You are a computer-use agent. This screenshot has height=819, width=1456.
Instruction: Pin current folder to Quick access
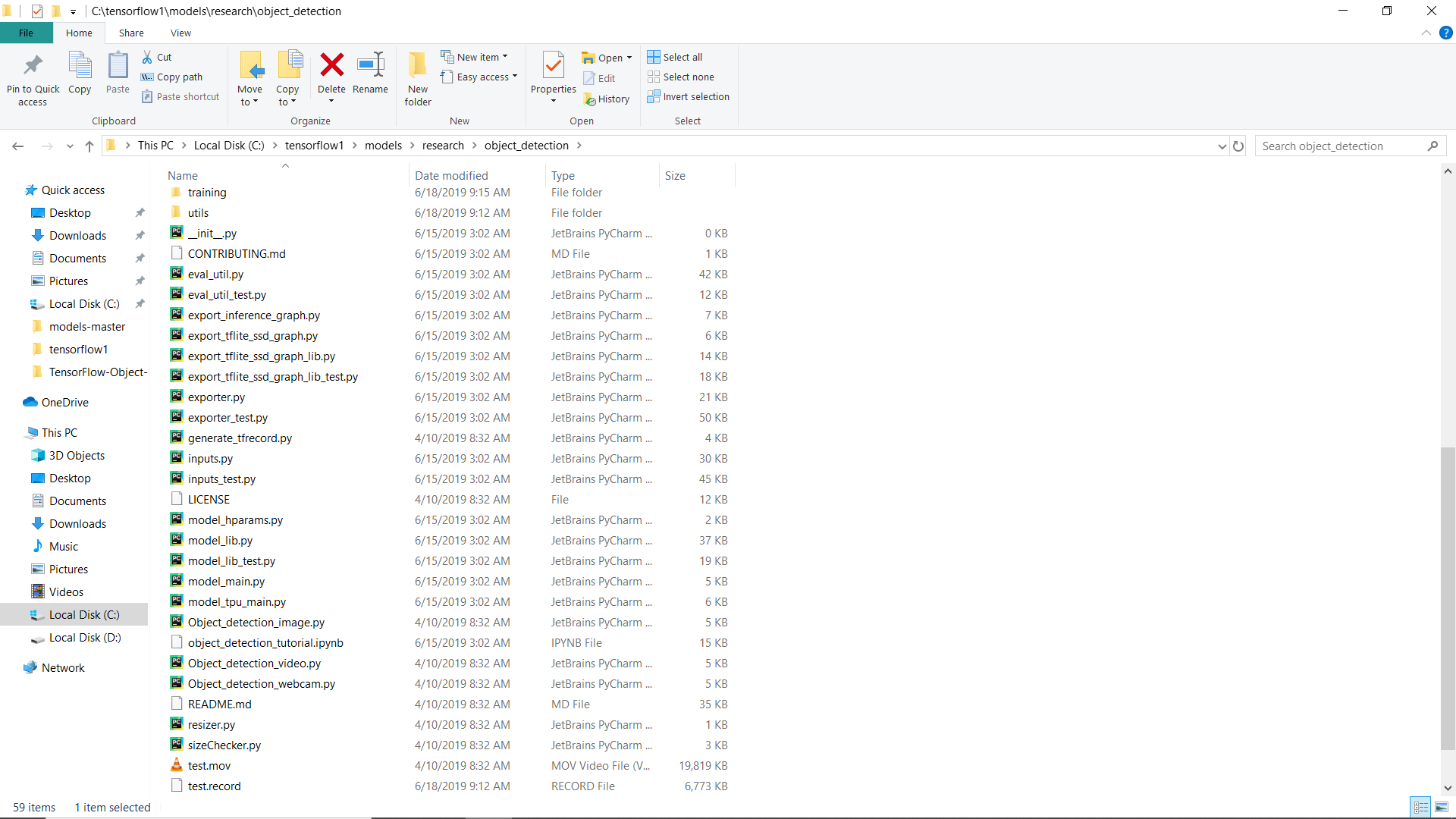[33, 76]
